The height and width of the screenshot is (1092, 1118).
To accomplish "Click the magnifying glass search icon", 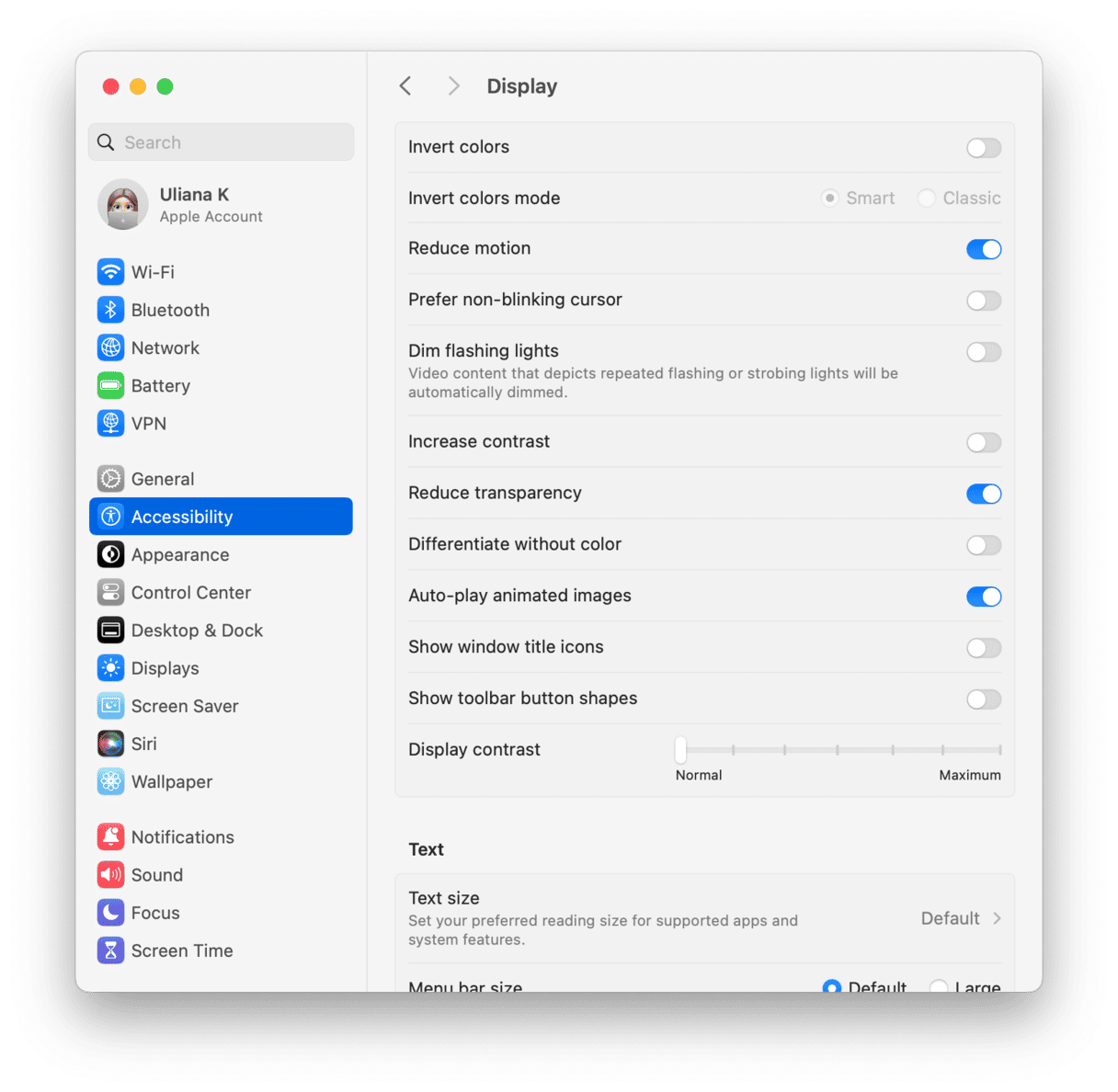I will pyautogui.click(x=106, y=142).
